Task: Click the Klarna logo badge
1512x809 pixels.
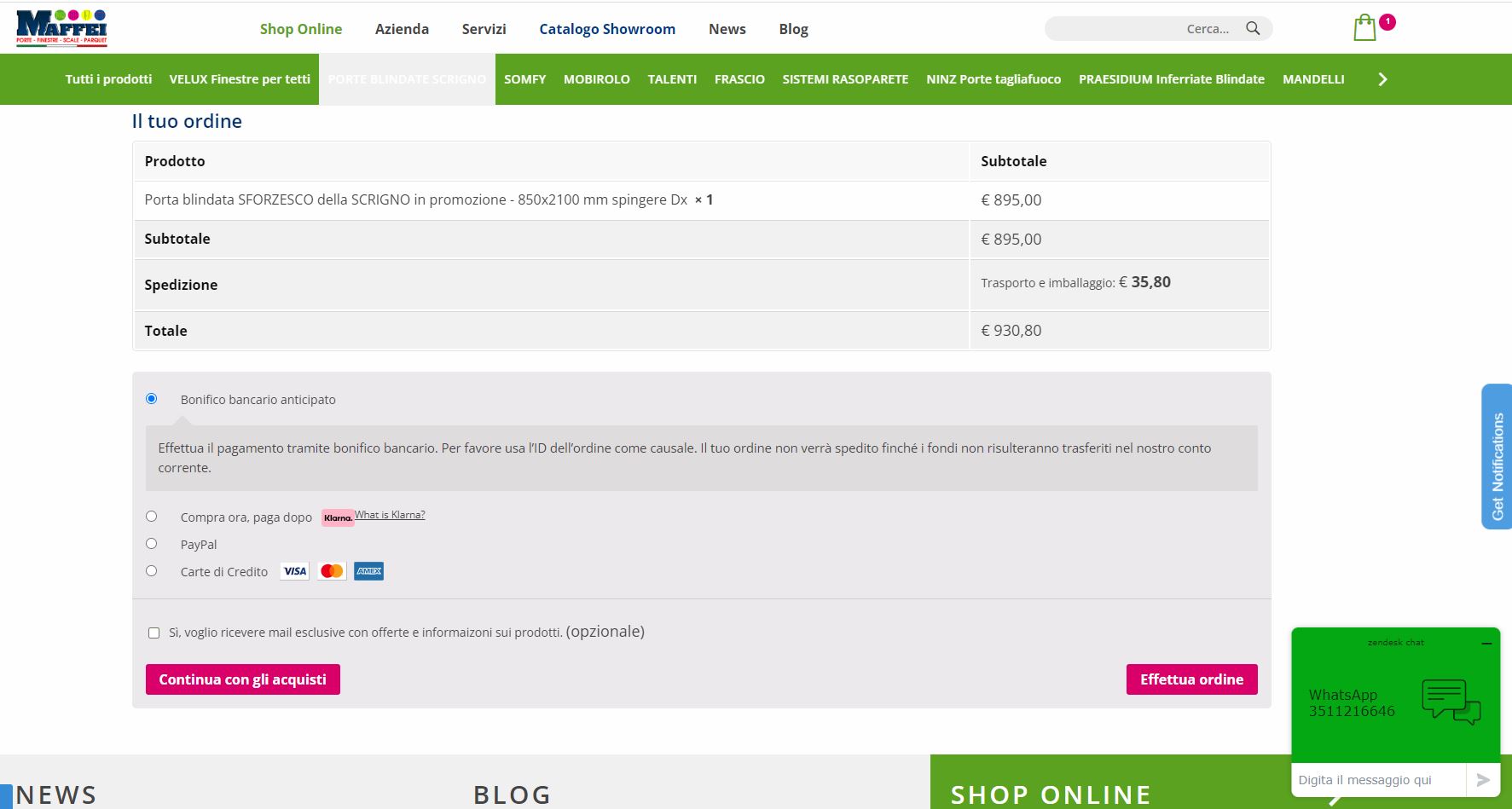Action: click(x=338, y=517)
